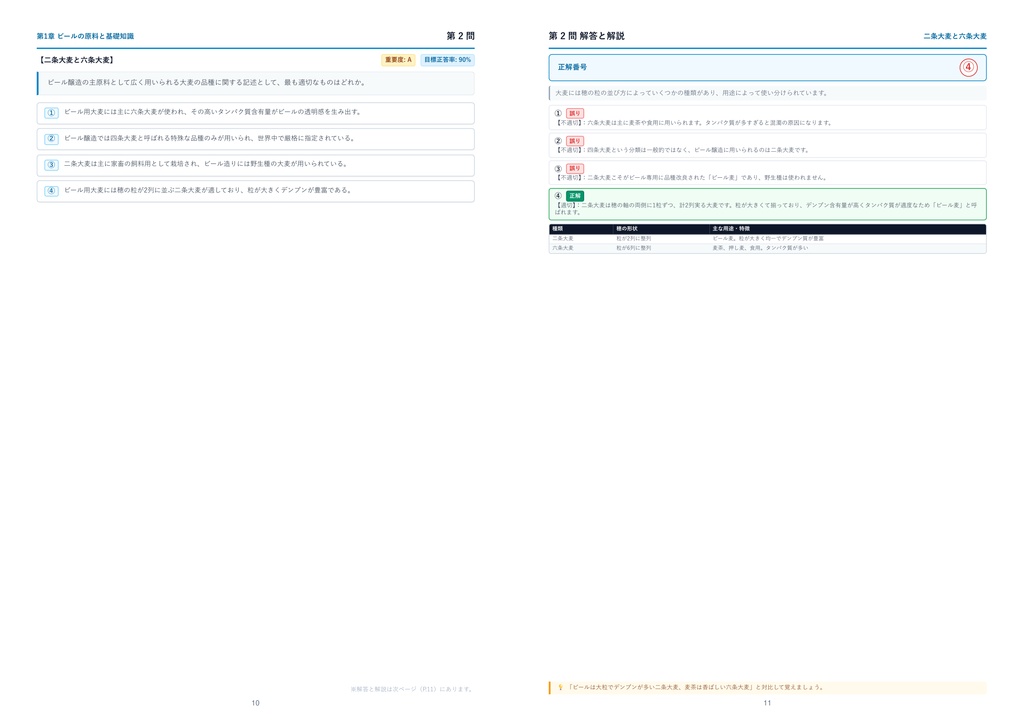The height and width of the screenshot is (724, 1024).
Task: Click the 誤り badge on explanation ③
Action: [575, 168]
